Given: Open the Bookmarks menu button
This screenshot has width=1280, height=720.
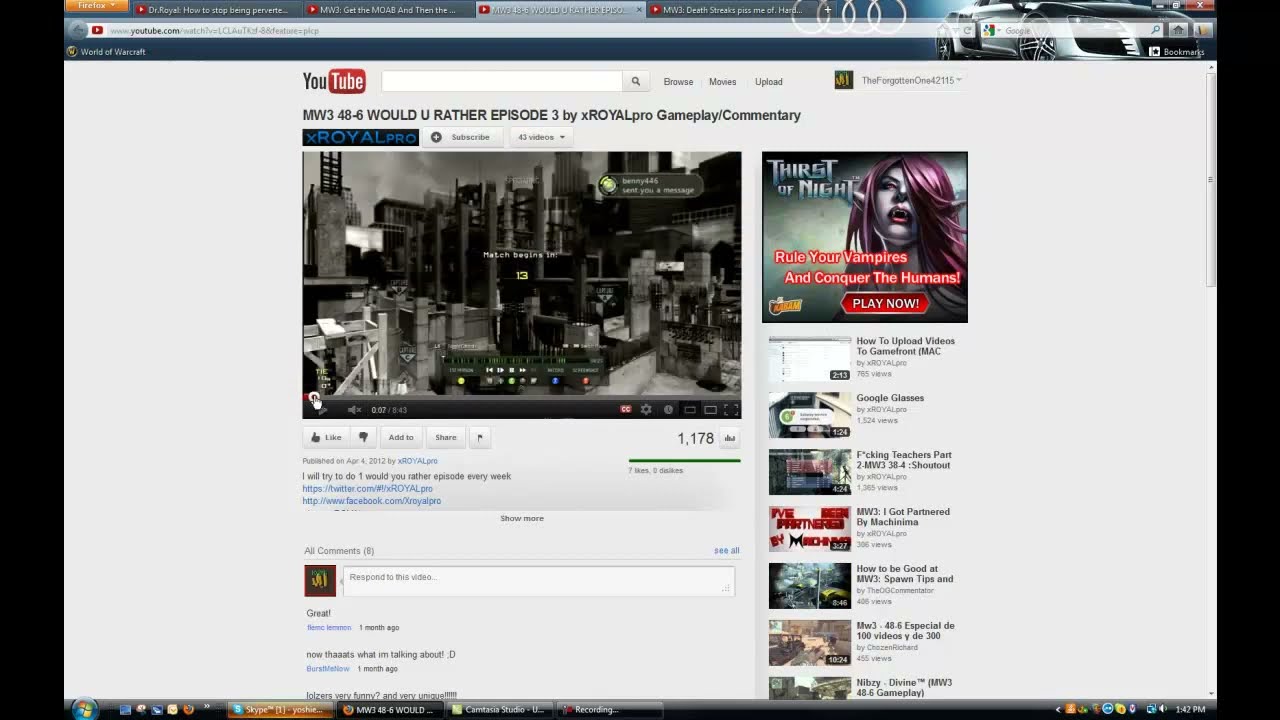Looking at the screenshot, I should point(1178,51).
